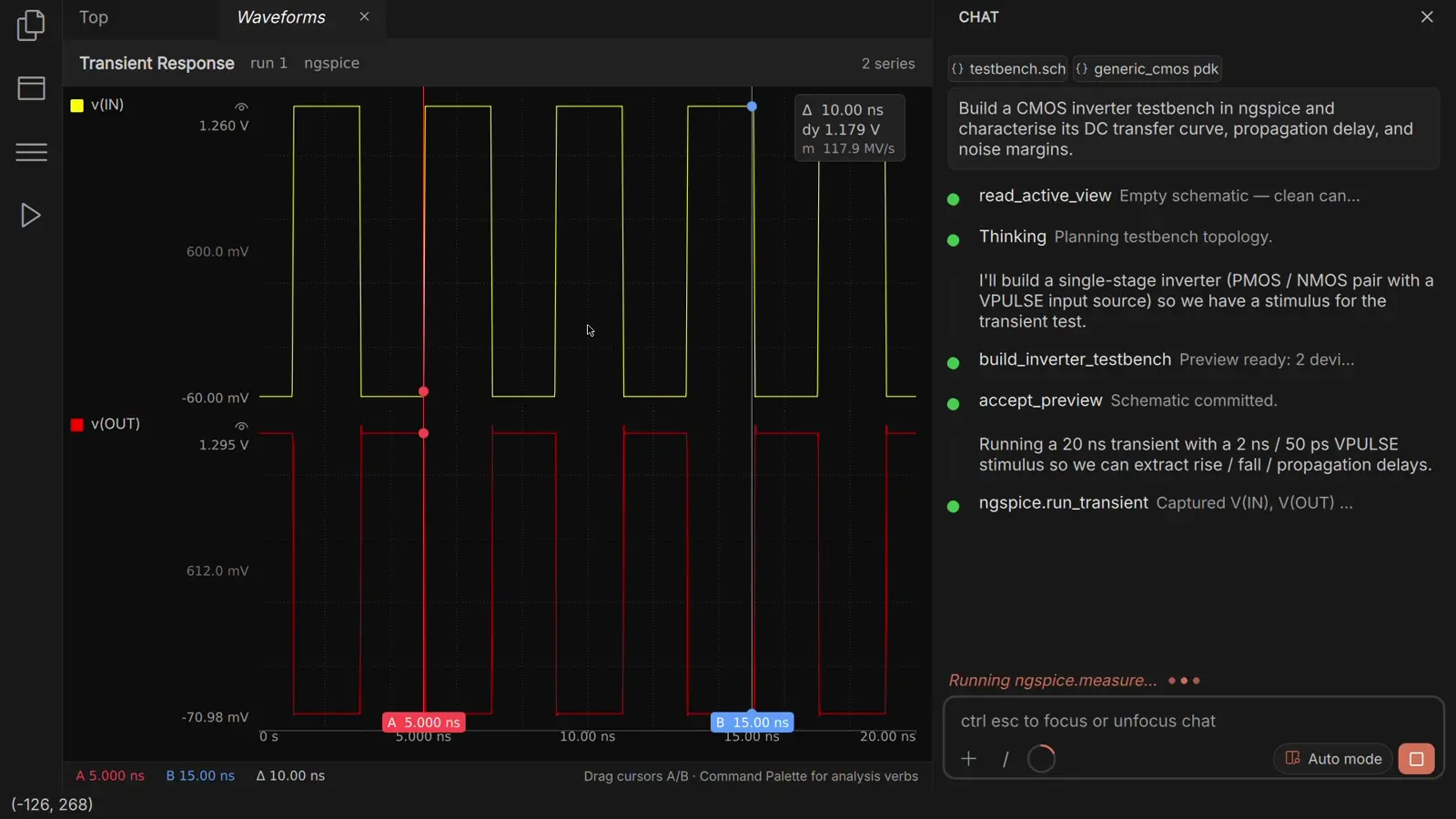
Task: Click the 'Transient Response' title
Action: pyautogui.click(x=157, y=63)
